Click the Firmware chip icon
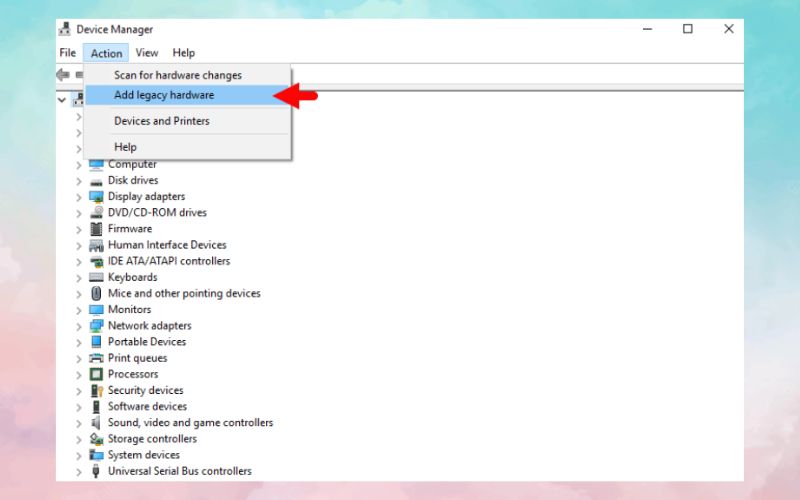Viewport: 800px width, 500px height. pos(96,229)
